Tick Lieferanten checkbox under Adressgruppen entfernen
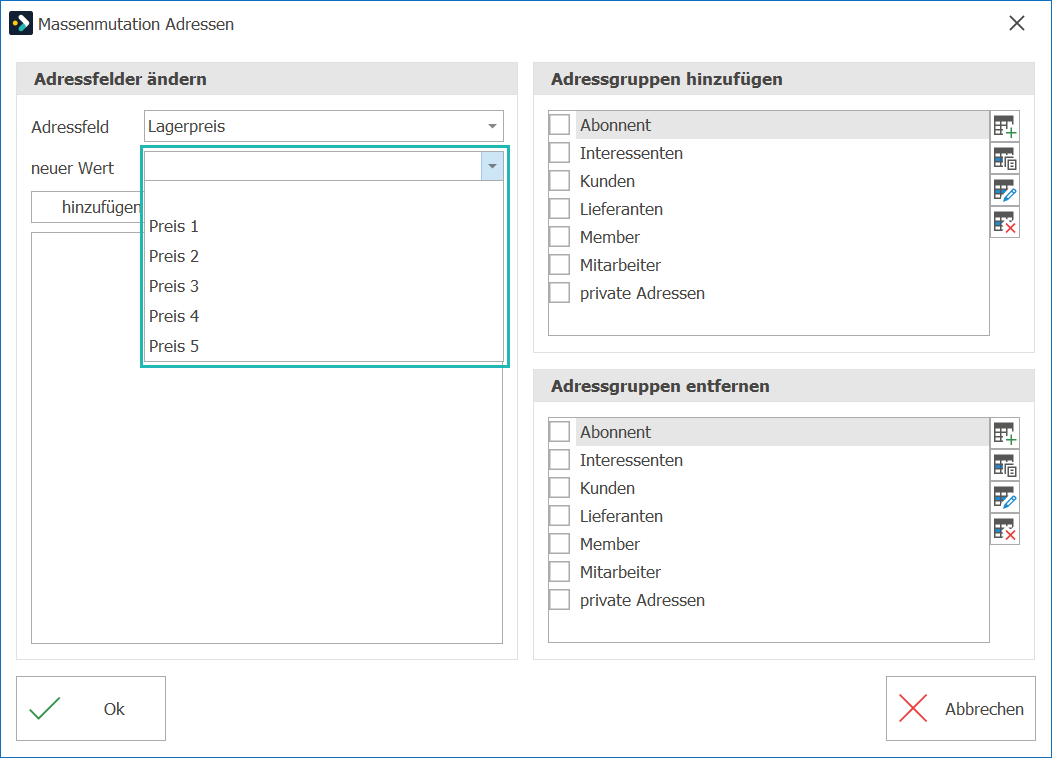Viewport: 1052px width, 758px height. (560, 516)
